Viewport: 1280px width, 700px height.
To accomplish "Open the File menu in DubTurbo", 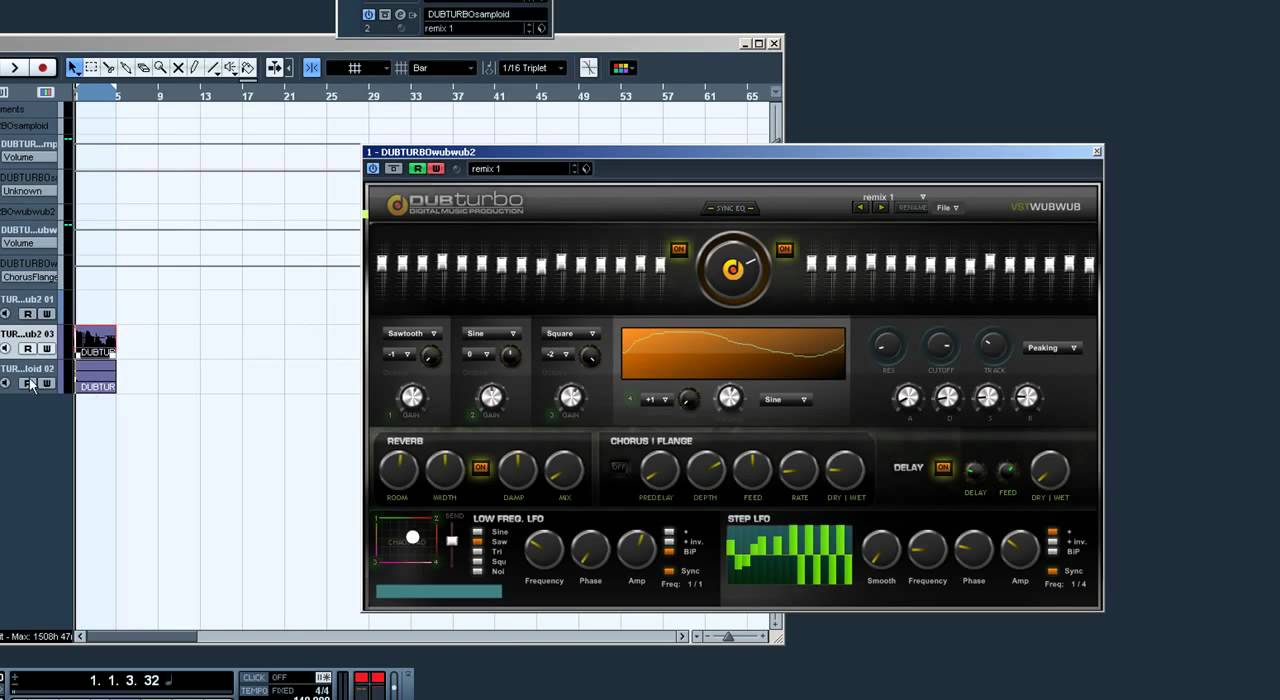I will [x=947, y=208].
